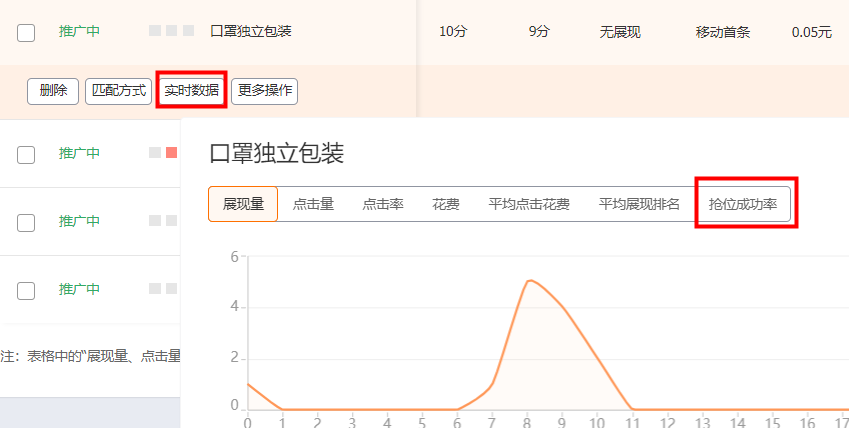Switch to the 抢位成功率 tab
Screen dimensions: 849x428
743,204
